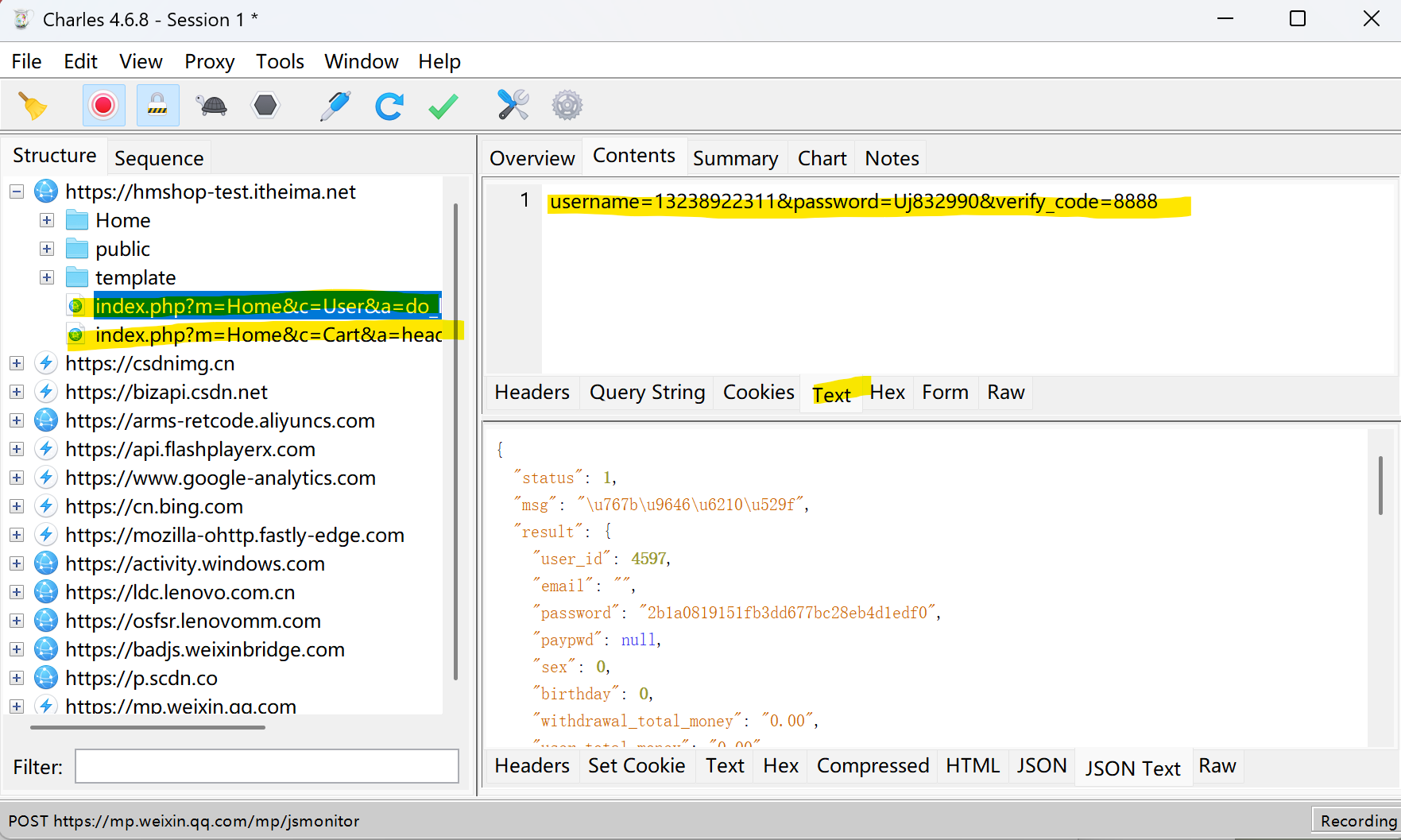Switch to the Summary tab
The width and height of the screenshot is (1401, 840).
[736, 158]
